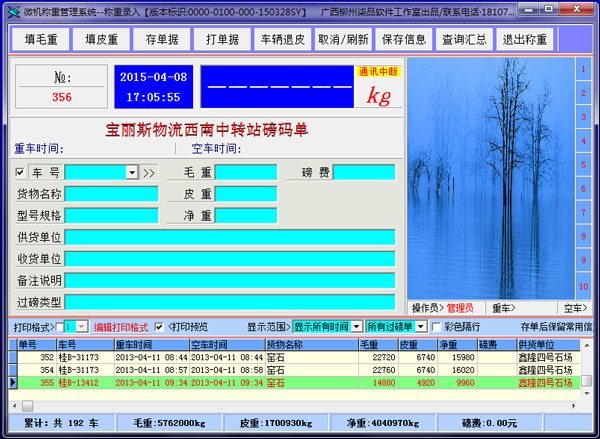Enable the 彩色隔行 checkbox
The image size is (600, 439).
436,327
